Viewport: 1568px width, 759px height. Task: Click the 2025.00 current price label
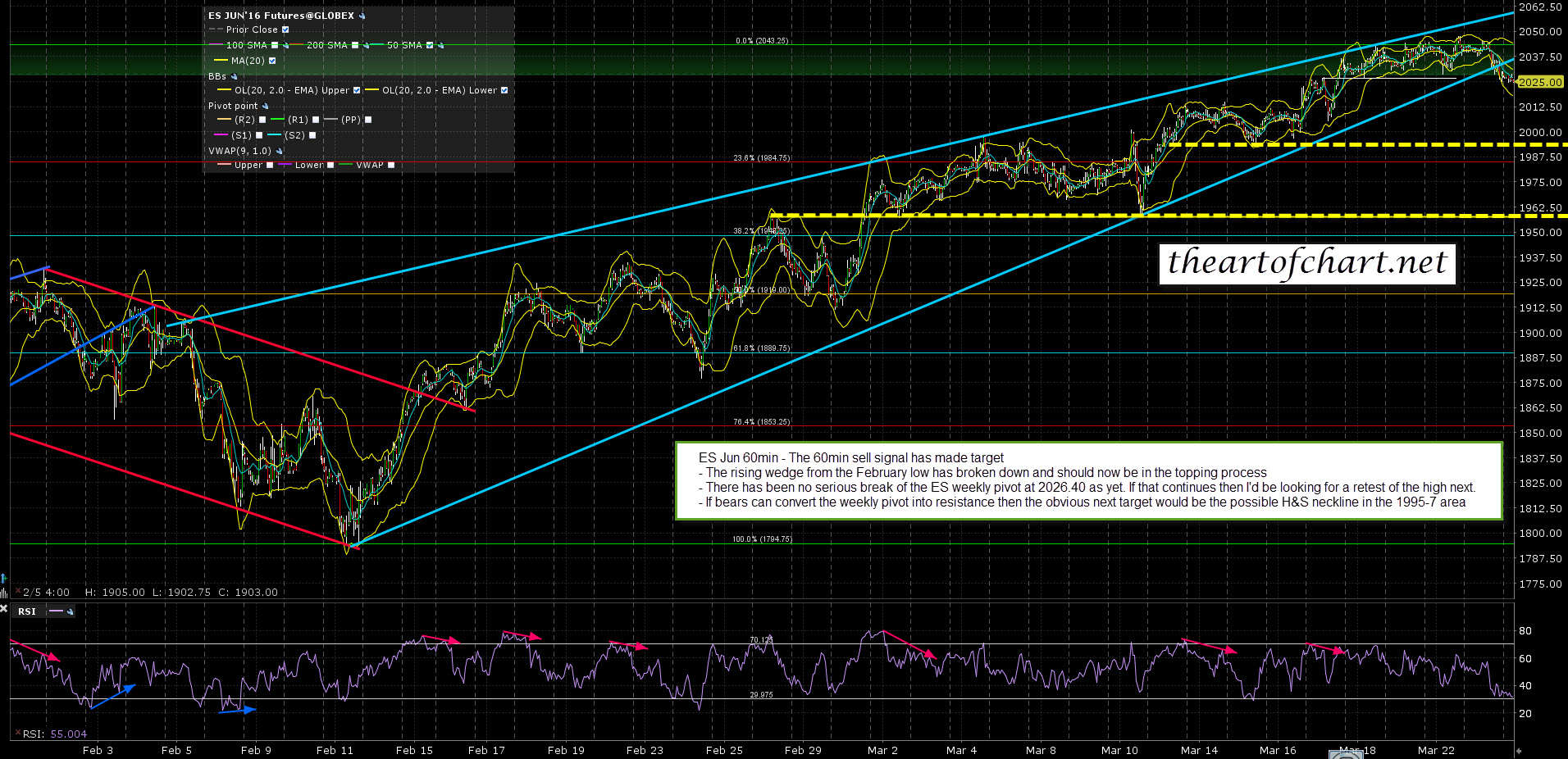(1539, 83)
